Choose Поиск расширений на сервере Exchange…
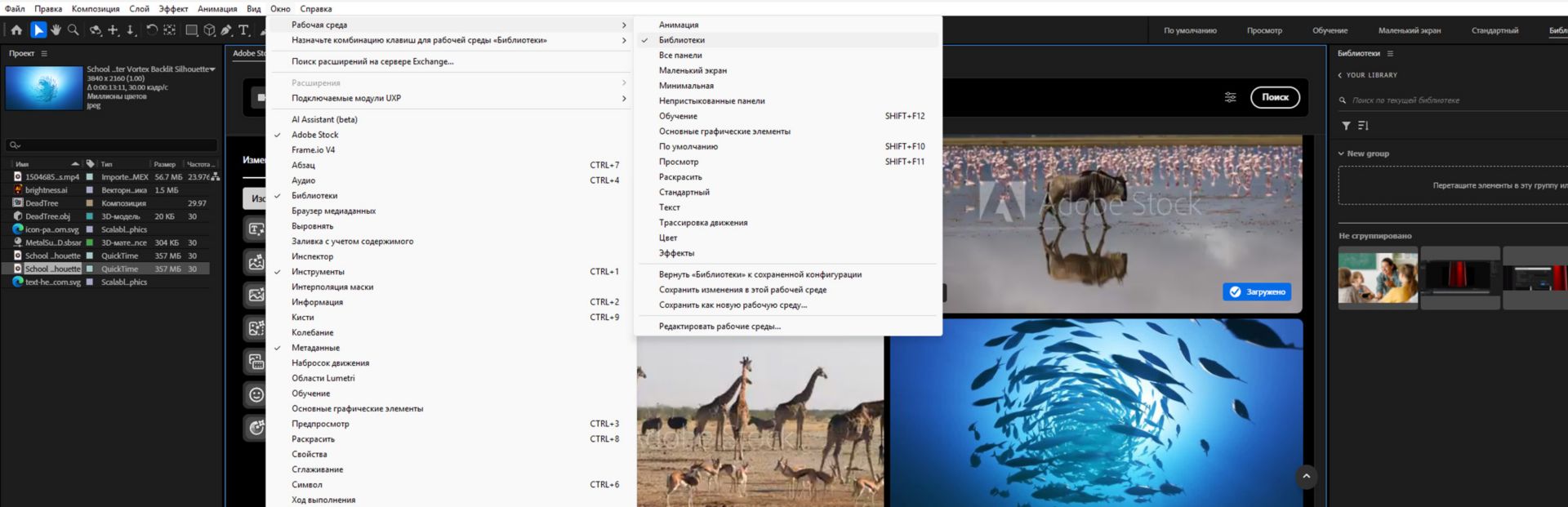 (x=372, y=61)
